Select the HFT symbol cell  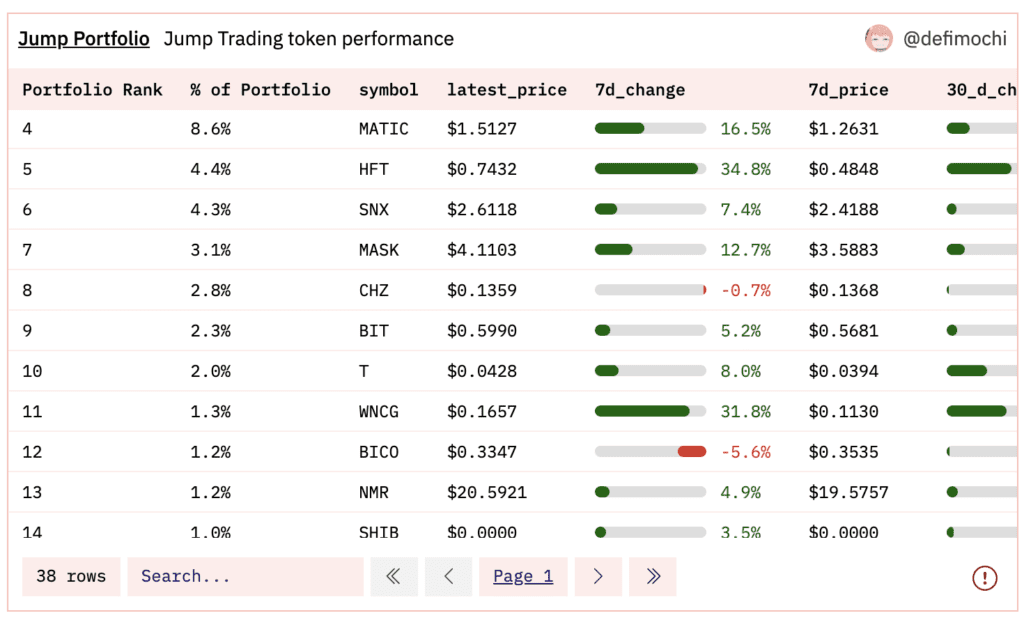[x=374, y=169]
